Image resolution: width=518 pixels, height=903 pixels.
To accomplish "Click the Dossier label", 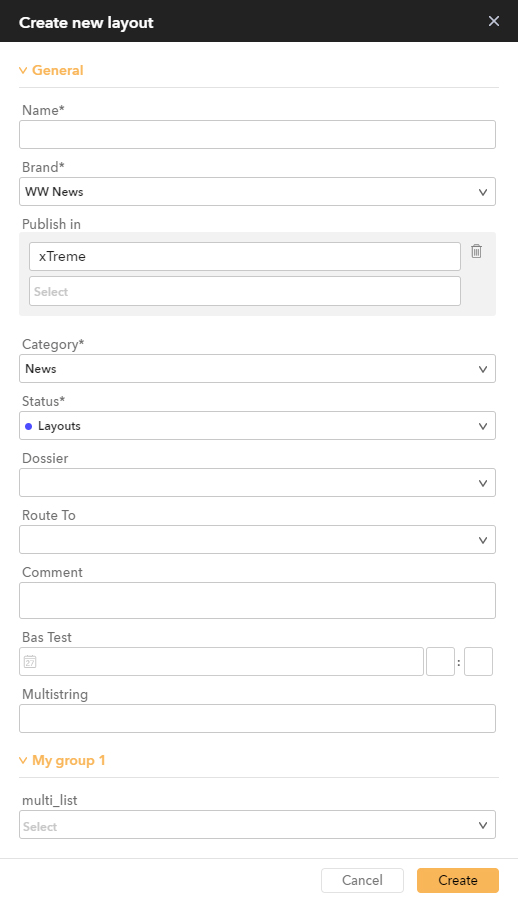I will (45, 458).
